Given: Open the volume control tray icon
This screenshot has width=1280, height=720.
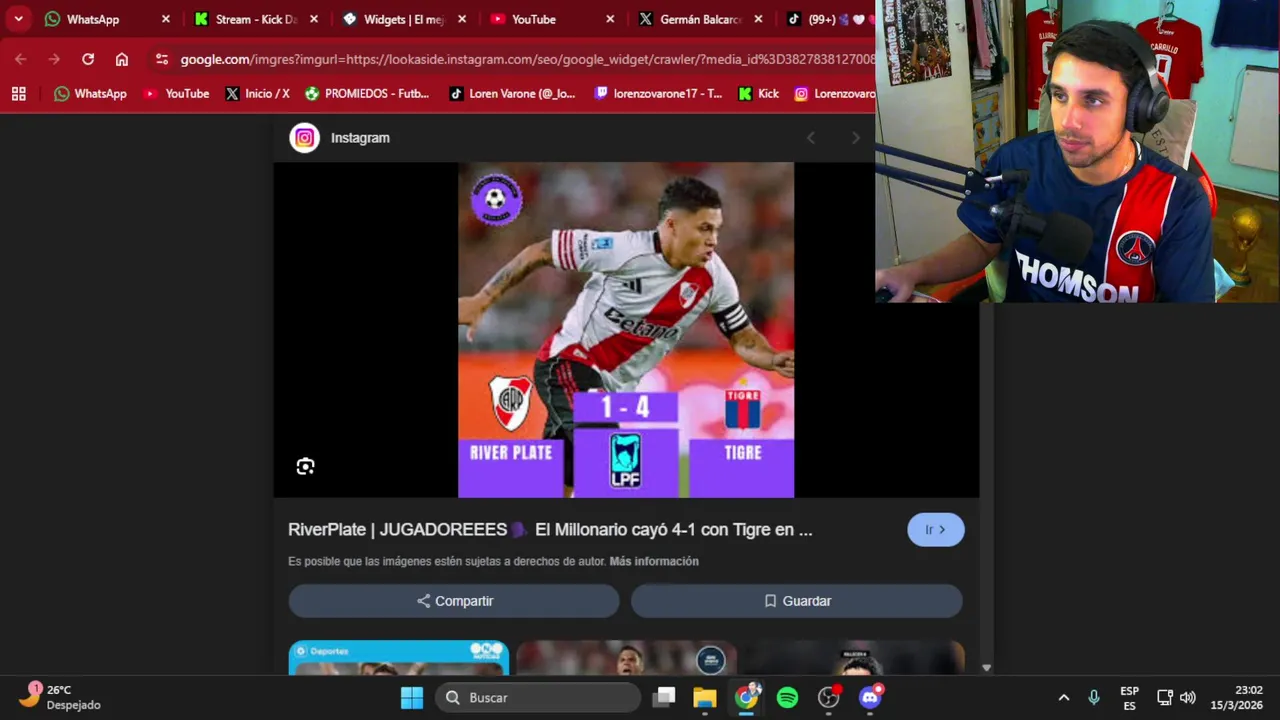Looking at the screenshot, I should pyautogui.click(x=1188, y=698).
